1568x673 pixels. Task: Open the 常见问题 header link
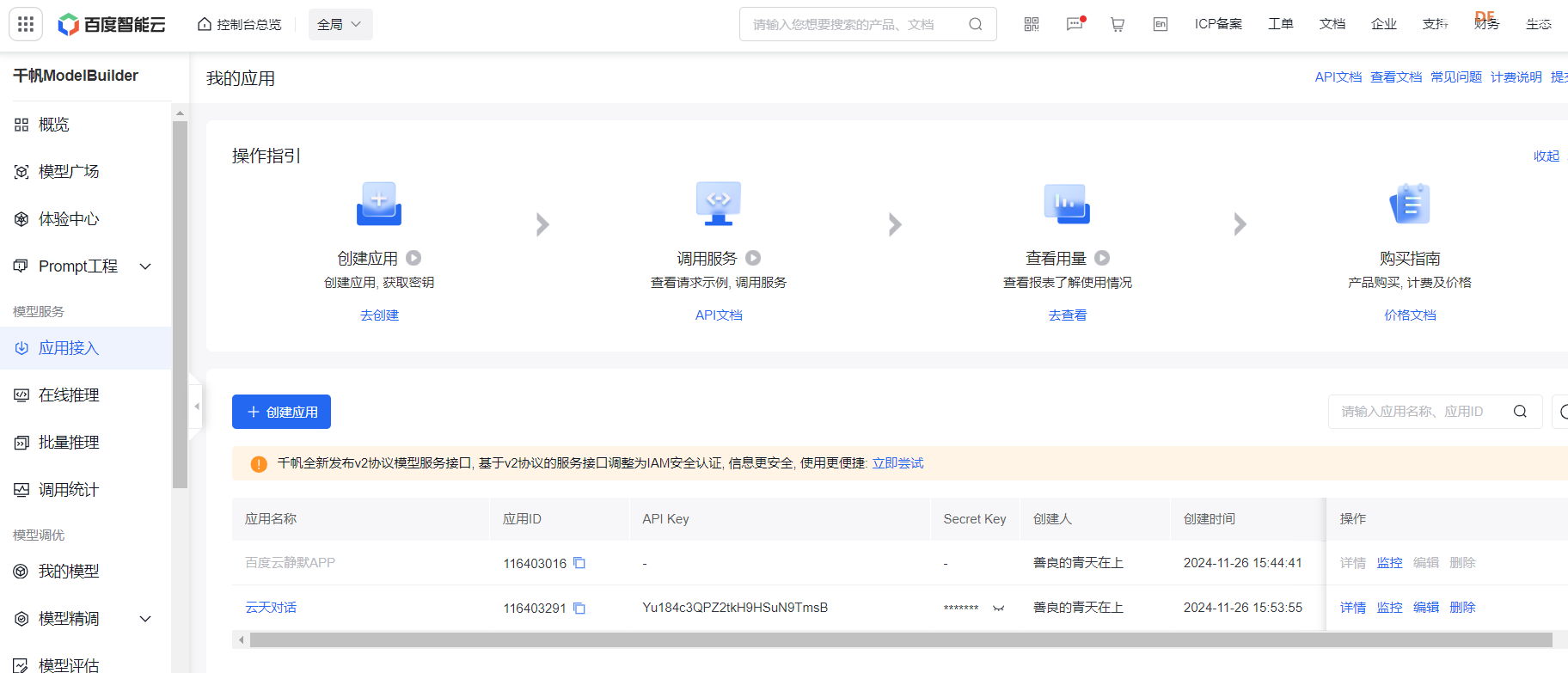click(x=1456, y=77)
